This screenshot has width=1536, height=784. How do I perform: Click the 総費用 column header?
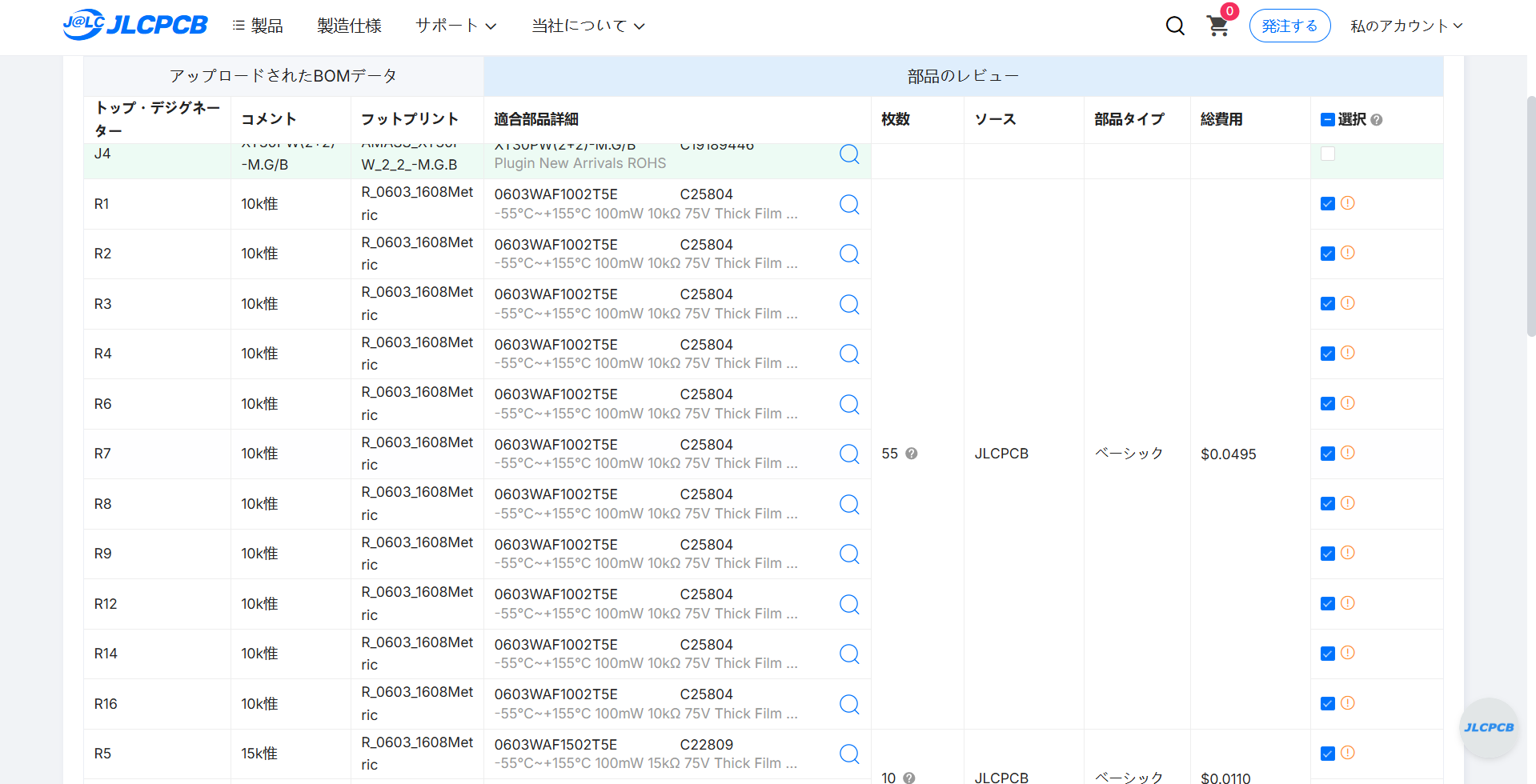1221,119
